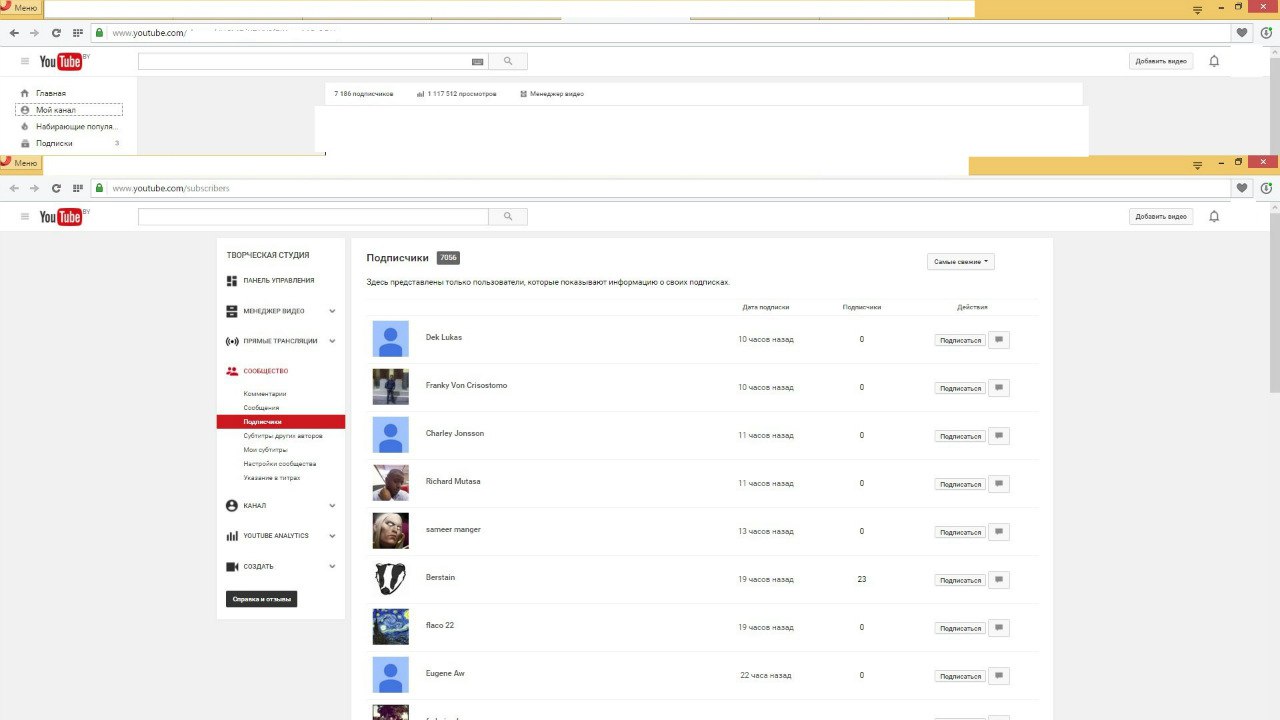Viewport: 1280px width, 720px height.
Task: Select Настройки сообщества in sidebar
Action: point(279,464)
